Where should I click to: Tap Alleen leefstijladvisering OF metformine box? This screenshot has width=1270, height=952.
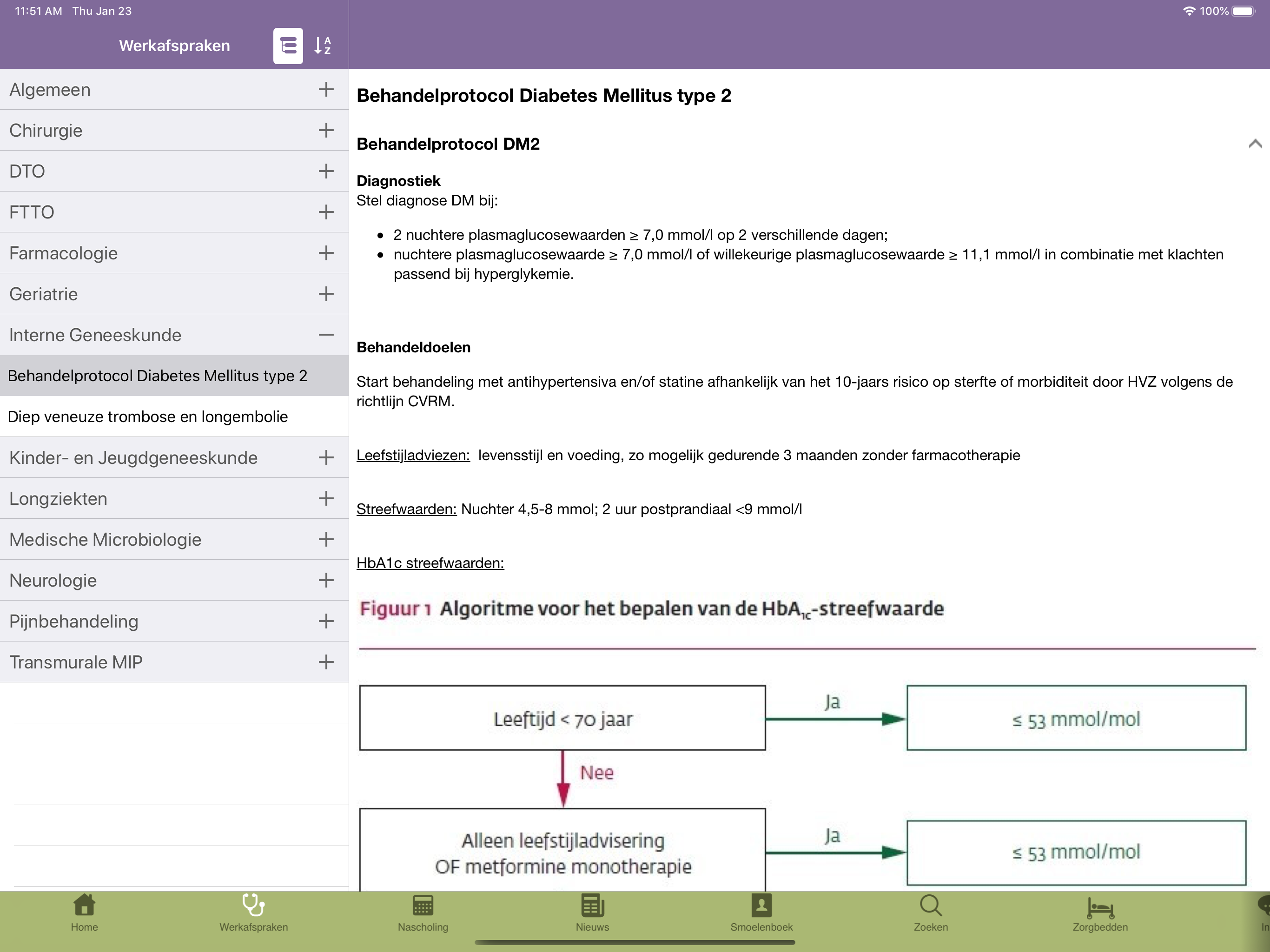pyautogui.click(x=562, y=850)
